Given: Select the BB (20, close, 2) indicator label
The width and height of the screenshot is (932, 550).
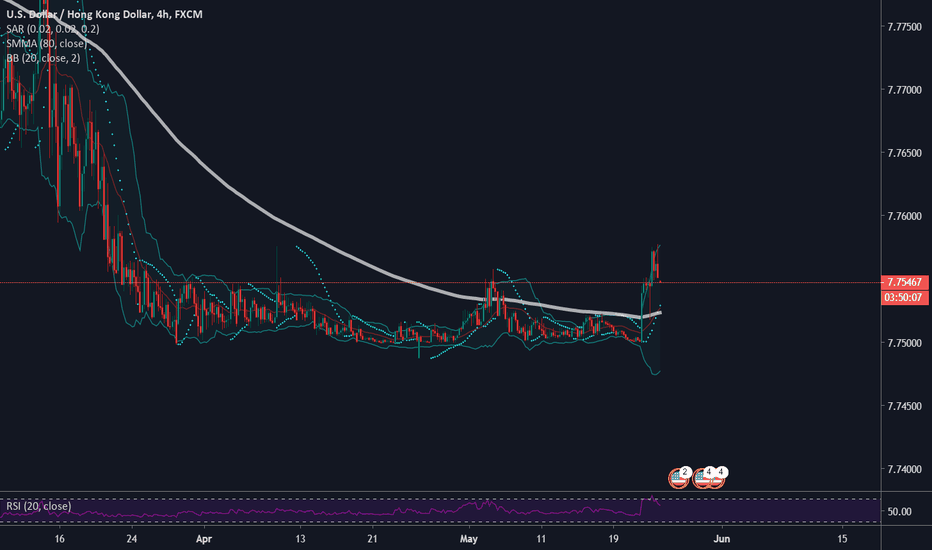Looking at the screenshot, I should tap(43, 58).
